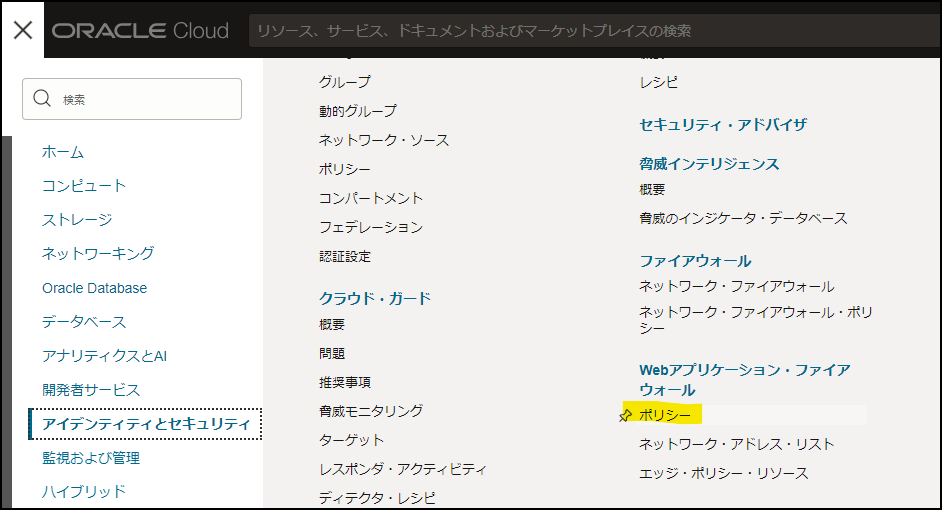The height and width of the screenshot is (510, 942).
Task: Open 脅威のインジケータ・データベース link
Action: click(x=743, y=218)
